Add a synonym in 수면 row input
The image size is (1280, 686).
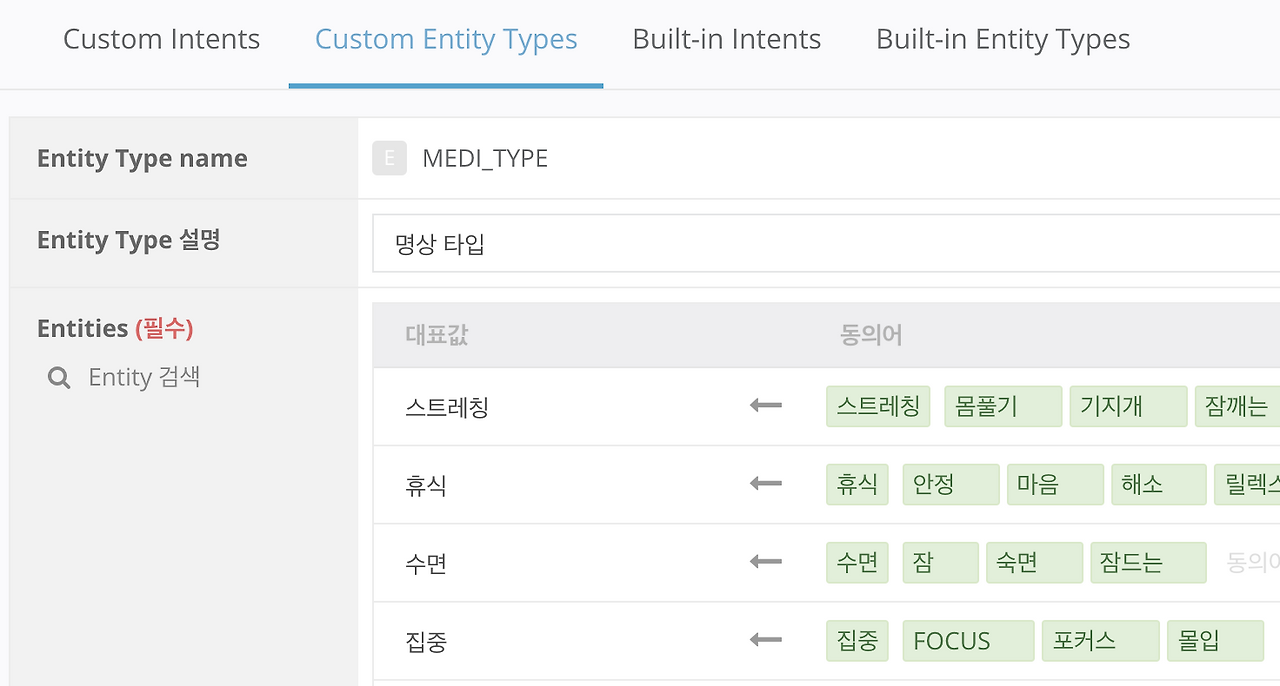point(1251,563)
